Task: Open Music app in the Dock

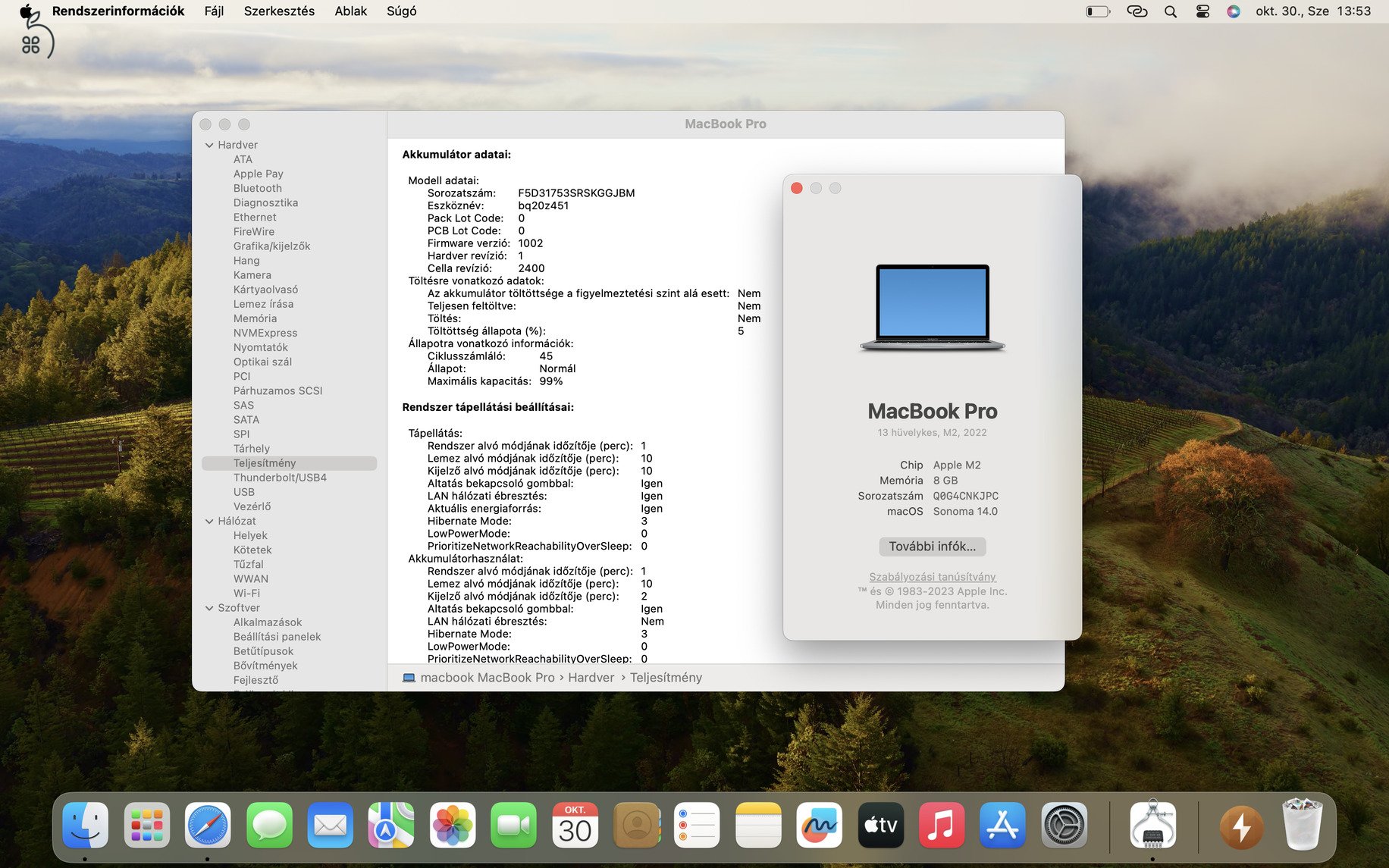Action: tap(942, 825)
